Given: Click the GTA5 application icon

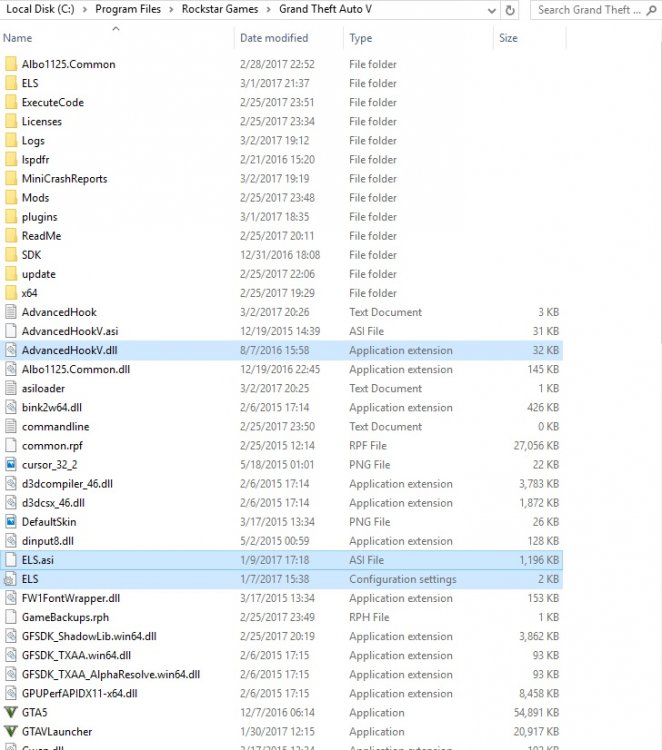Looking at the screenshot, I should [x=11, y=712].
